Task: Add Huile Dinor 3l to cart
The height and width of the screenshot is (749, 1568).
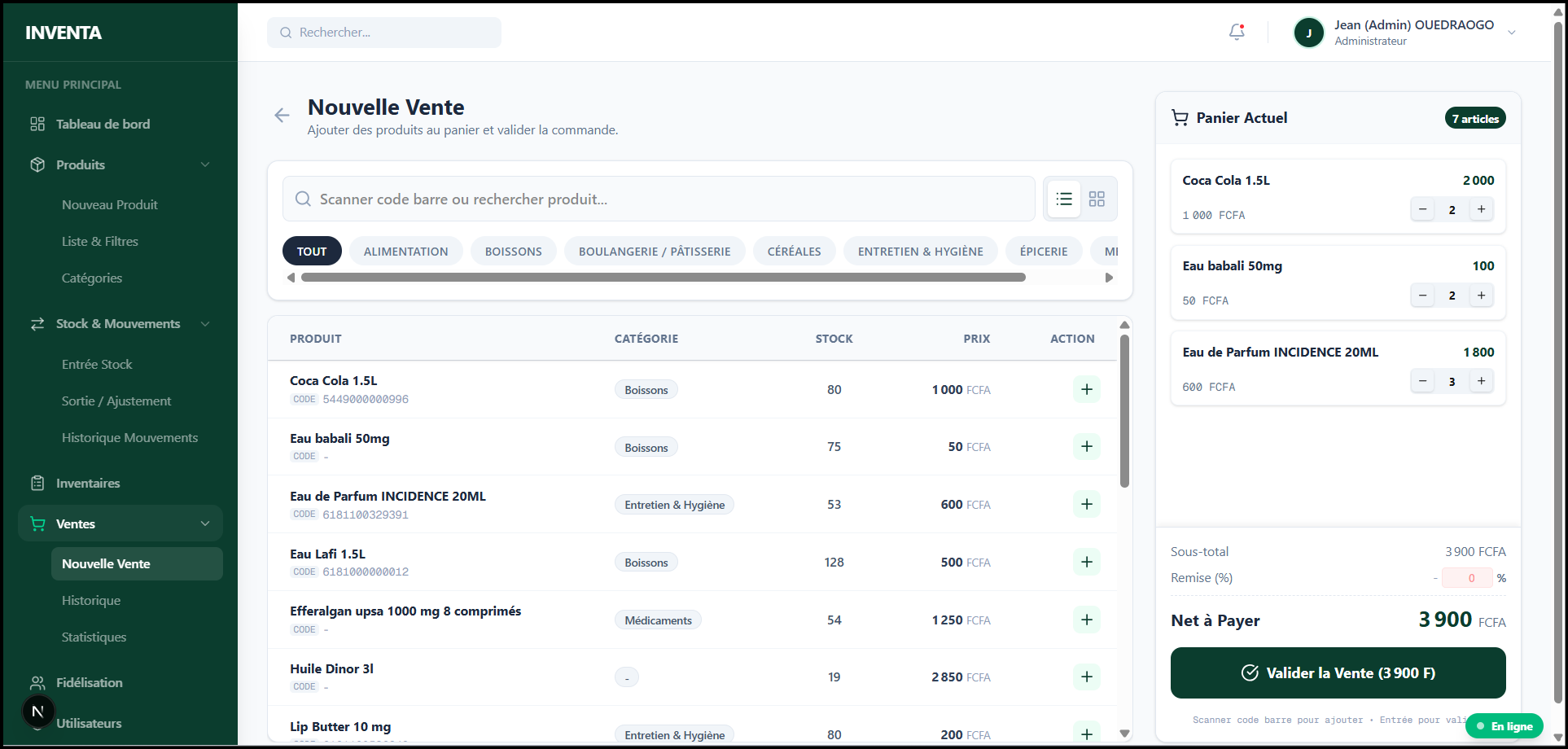Action: pyautogui.click(x=1086, y=677)
